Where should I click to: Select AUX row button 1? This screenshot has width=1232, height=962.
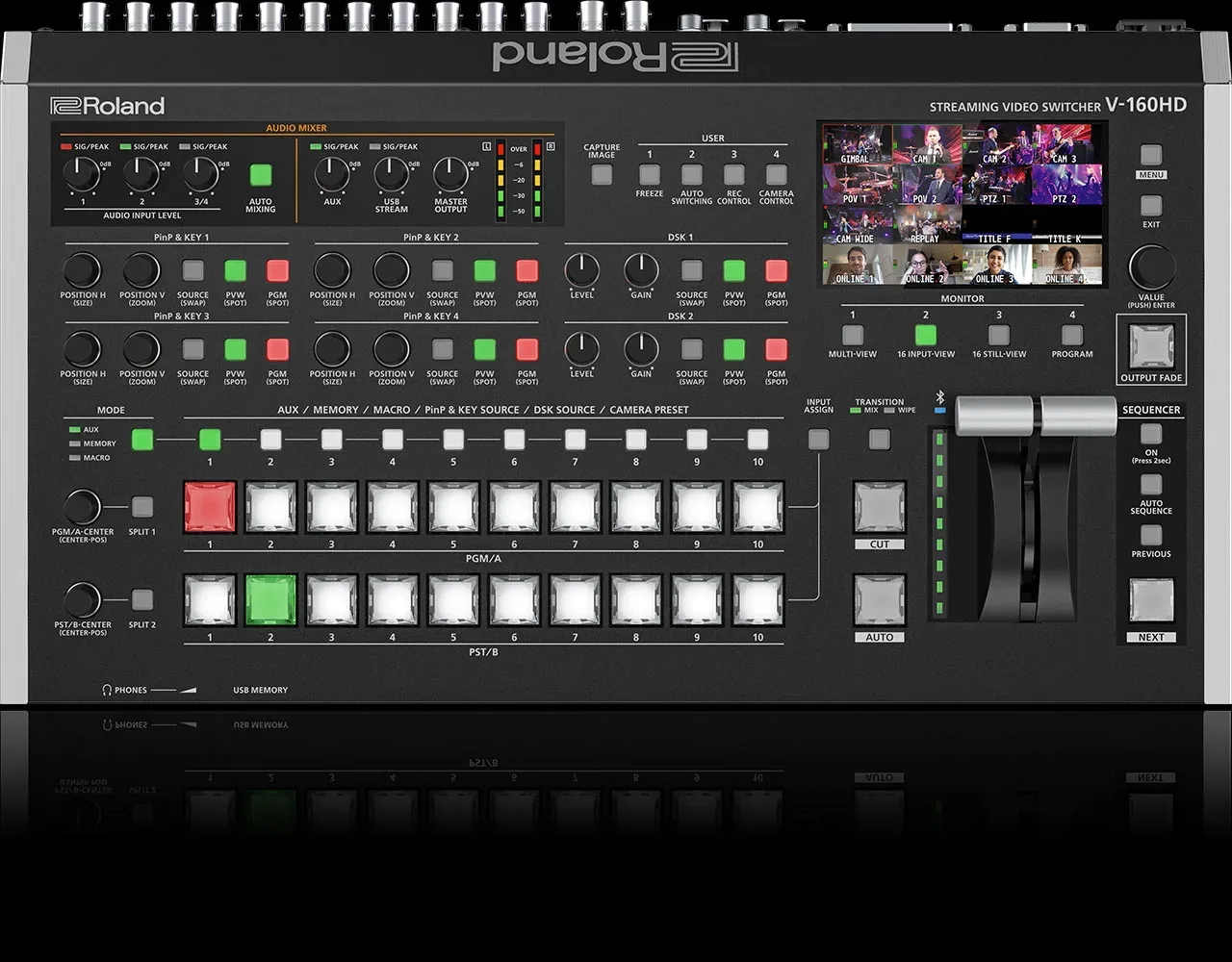coord(210,440)
